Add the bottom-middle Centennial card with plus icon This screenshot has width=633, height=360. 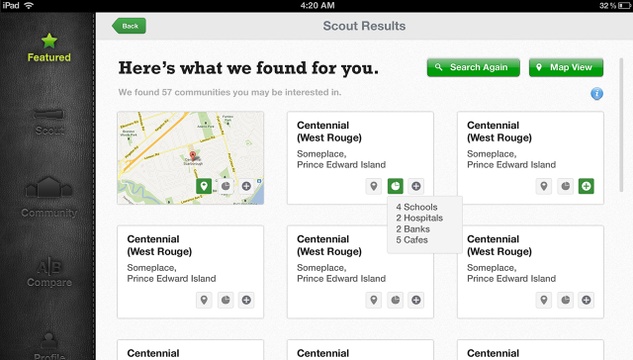tap(416, 300)
